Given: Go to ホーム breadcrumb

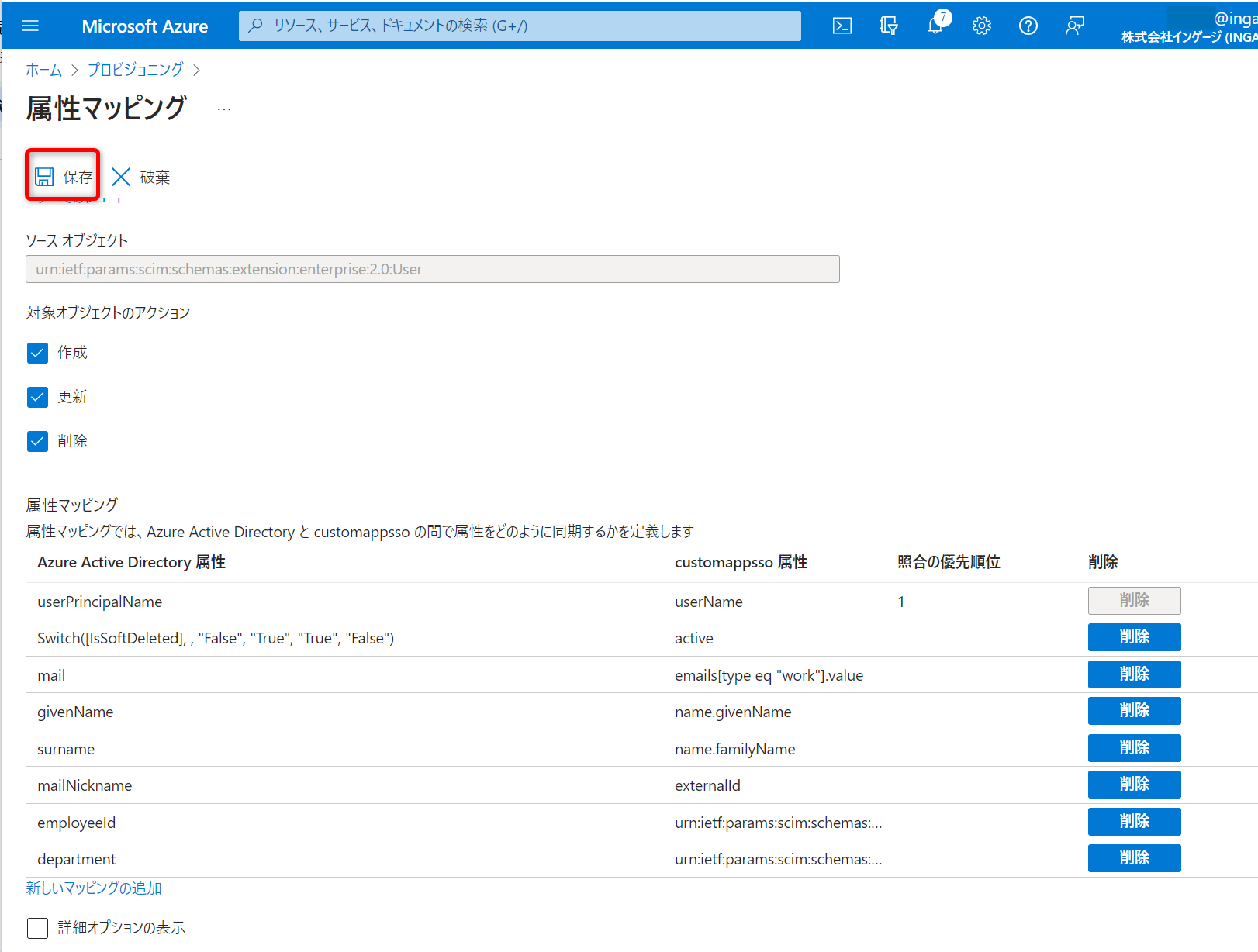Looking at the screenshot, I should pyautogui.click(x=43, y=70).
